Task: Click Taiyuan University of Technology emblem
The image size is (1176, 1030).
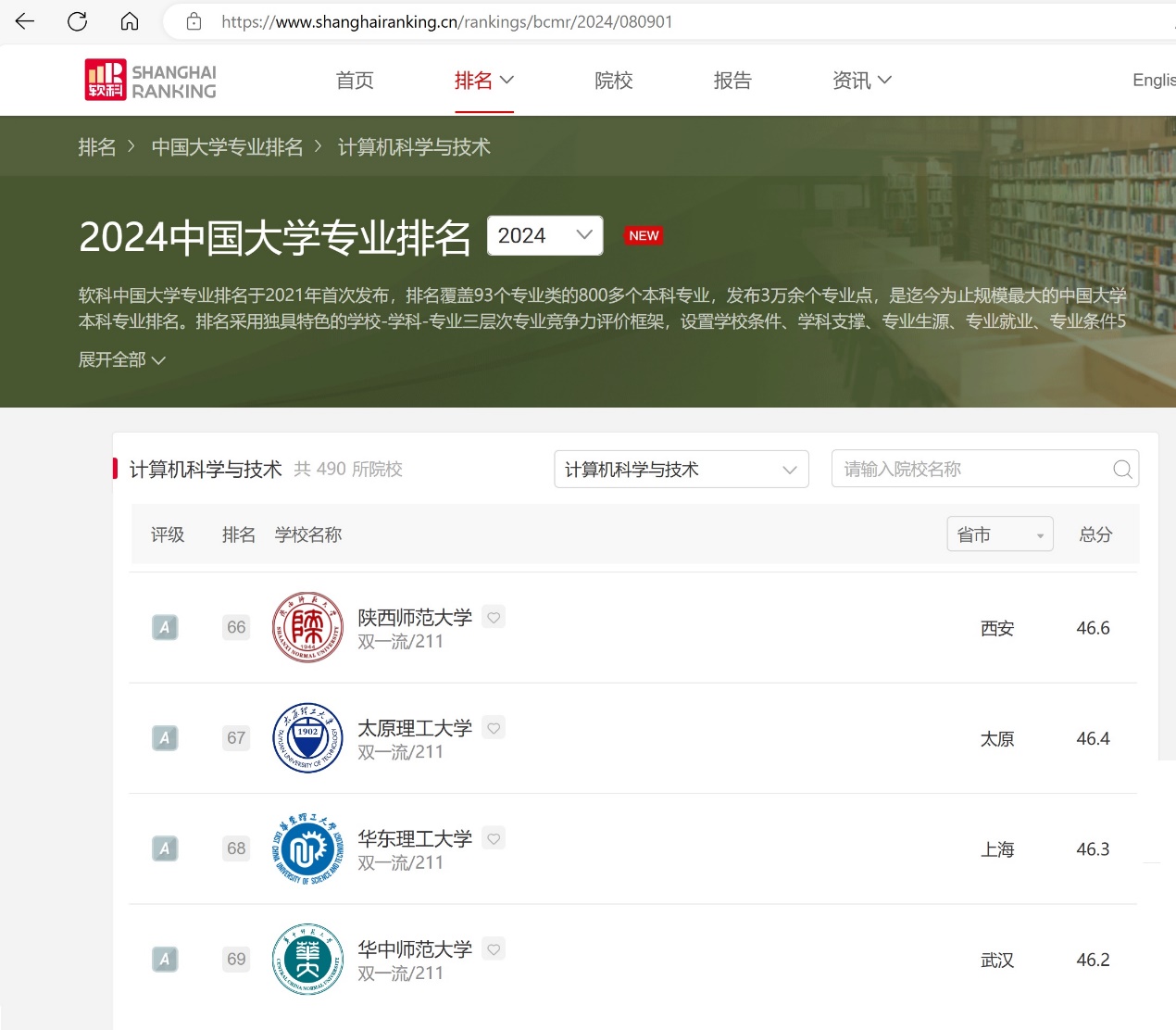Action: (307, 738)
